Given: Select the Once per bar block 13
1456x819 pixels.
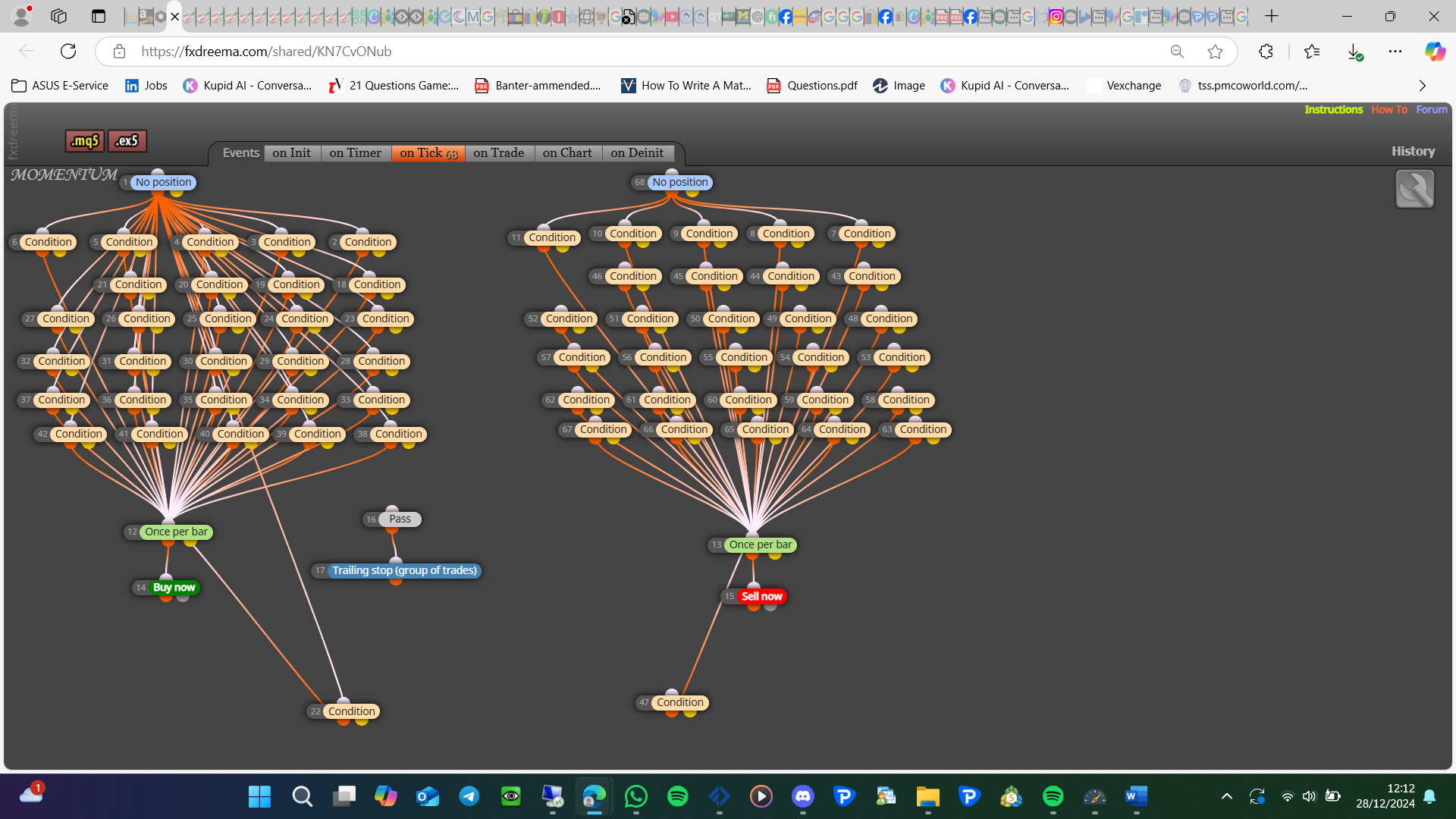Looking at the screenshot, I should [x=761, y=545].
